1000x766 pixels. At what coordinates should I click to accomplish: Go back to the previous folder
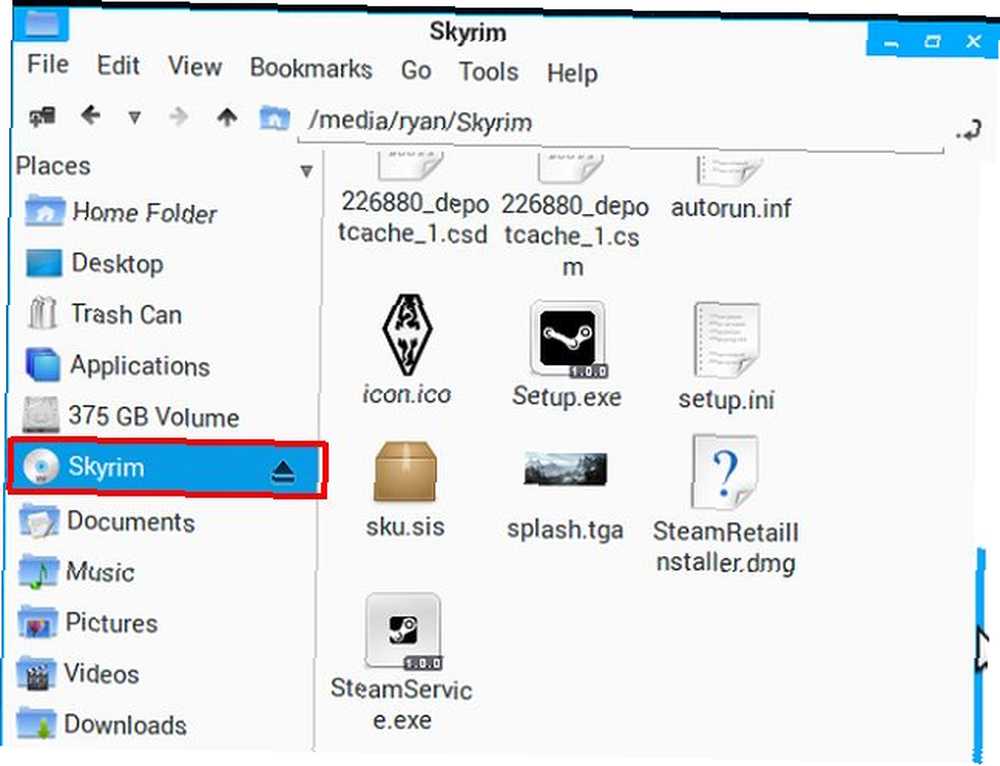[91, 115]
